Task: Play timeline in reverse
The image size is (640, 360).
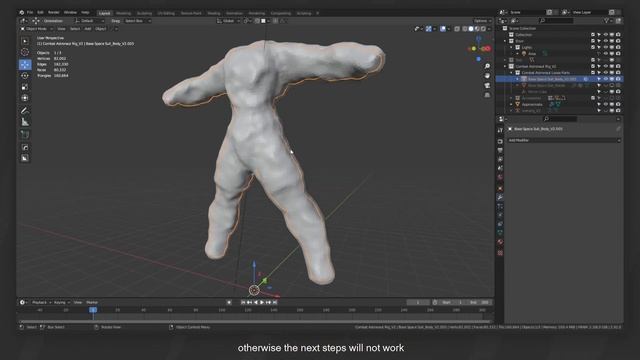Action: 256,302
